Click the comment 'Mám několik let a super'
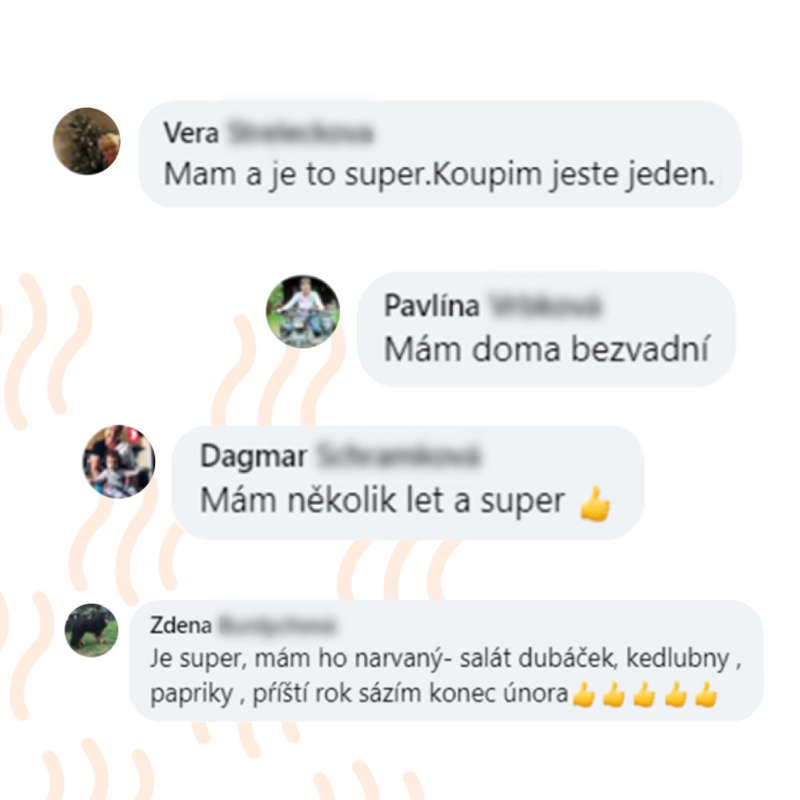Screen dimensions: 800x800 coord(382,501)
